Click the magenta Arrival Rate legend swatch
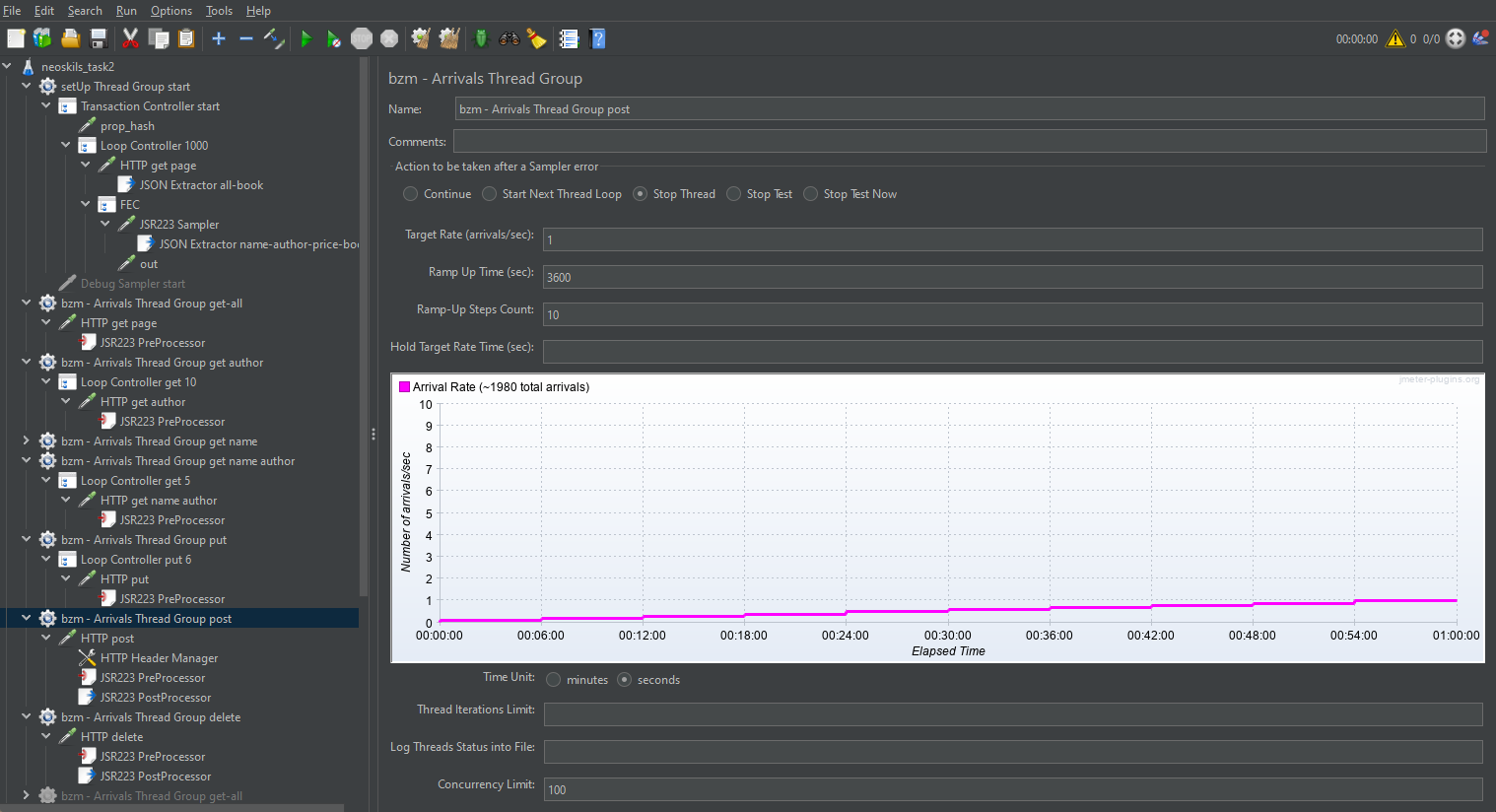 point(404,387)
